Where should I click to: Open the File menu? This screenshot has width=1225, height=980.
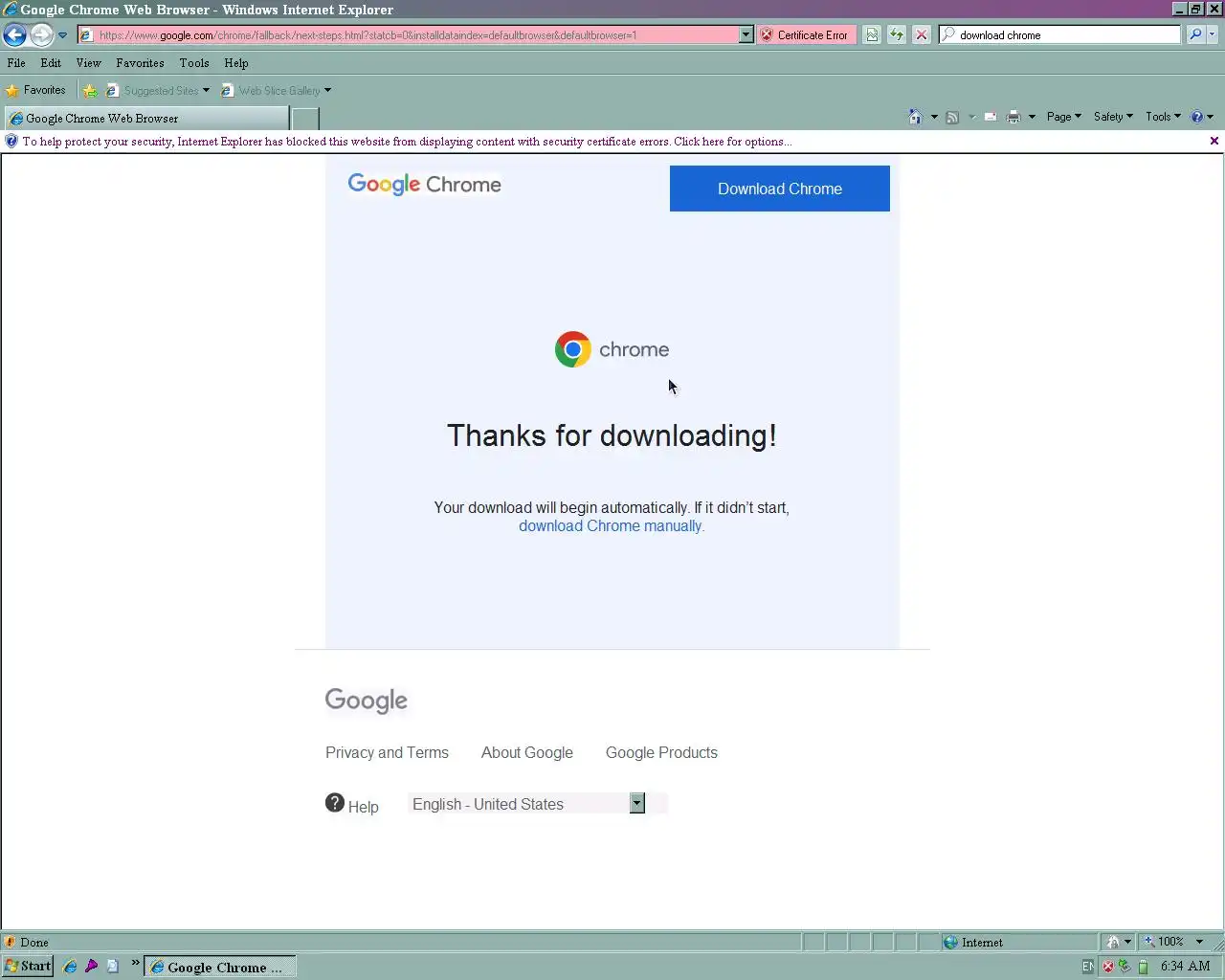[16, 63]
